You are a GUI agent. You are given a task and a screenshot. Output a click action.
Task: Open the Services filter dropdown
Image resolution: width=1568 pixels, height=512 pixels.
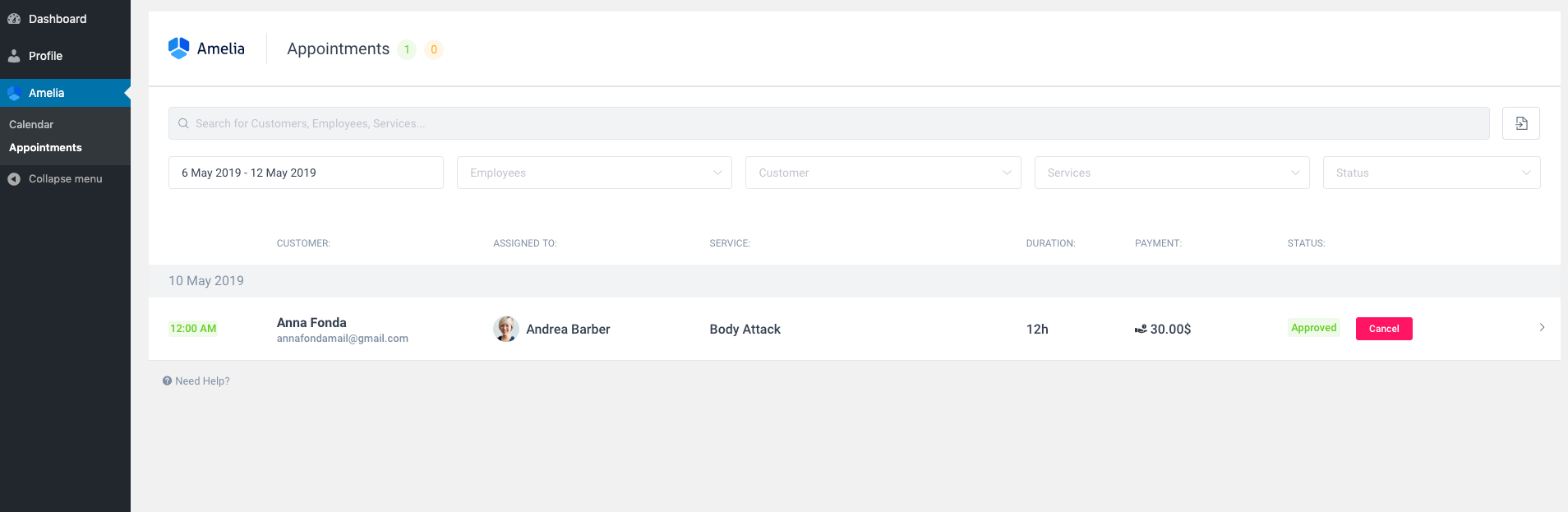click(x=1172, y=173)
